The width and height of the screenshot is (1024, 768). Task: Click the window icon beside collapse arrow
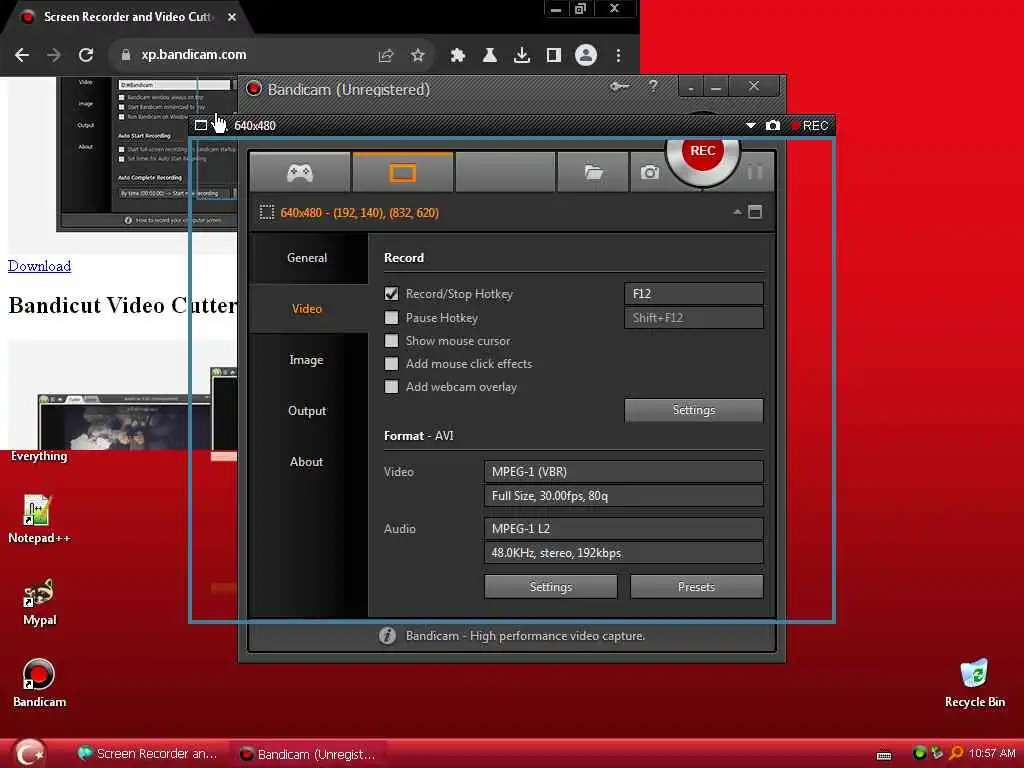click(x=755, y=212)
